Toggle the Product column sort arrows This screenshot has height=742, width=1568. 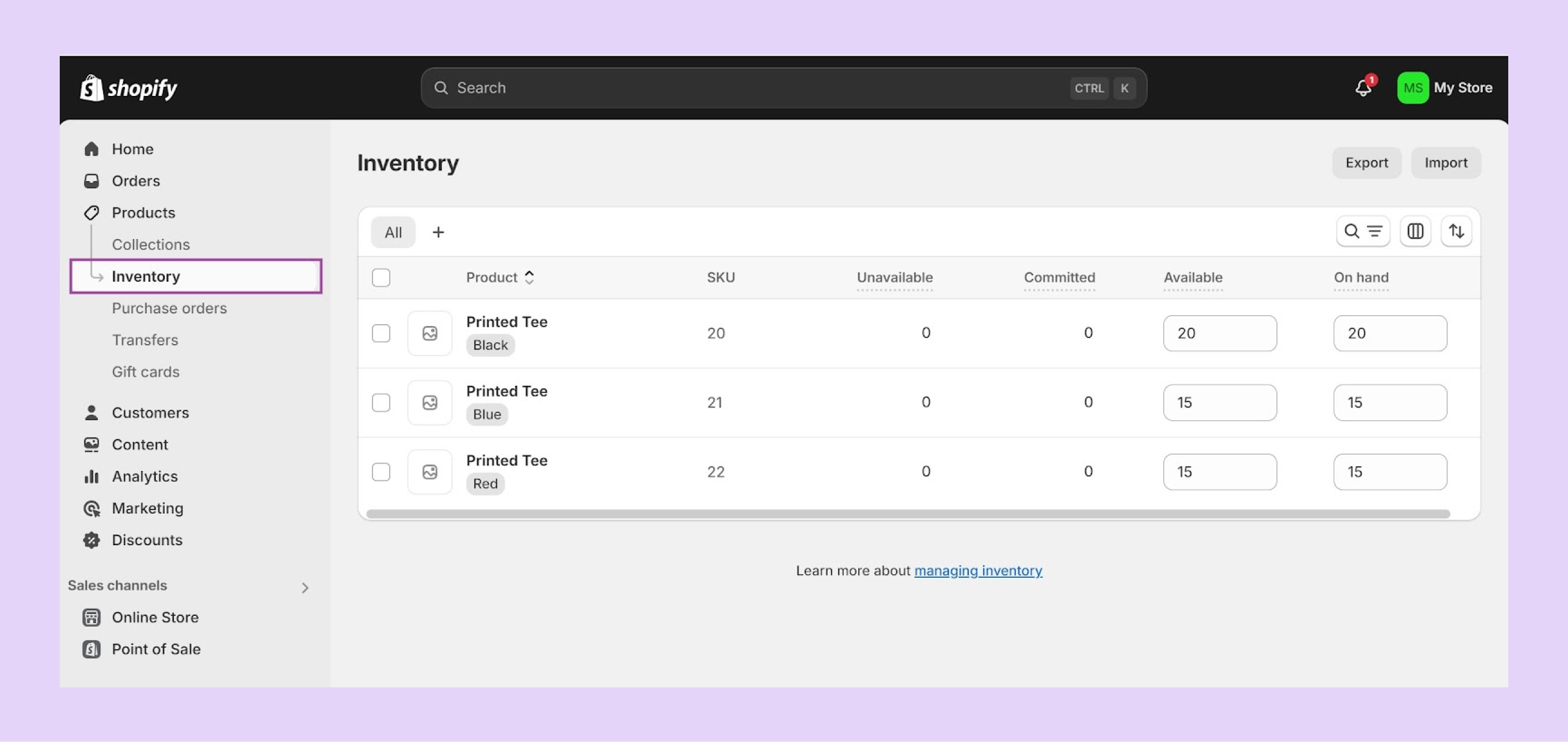tap(529, 278)
